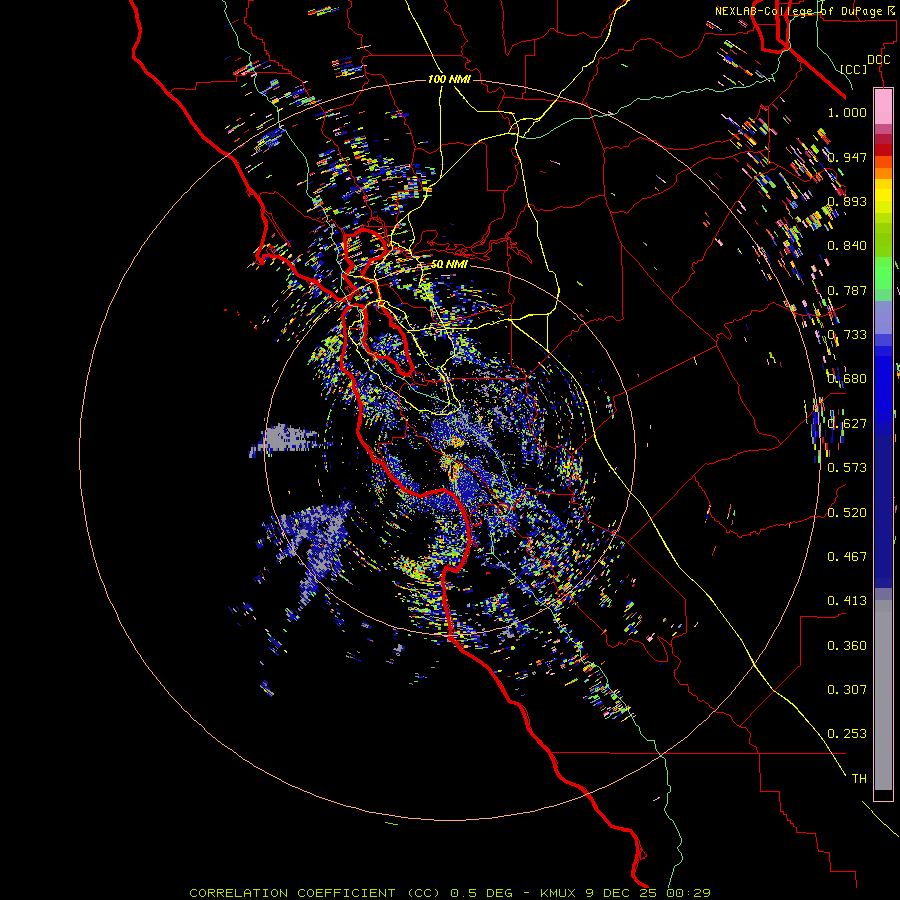This screenshot has width=900, height=900.
Task: Click the 0.627 scale value
Action: point(847,424)
